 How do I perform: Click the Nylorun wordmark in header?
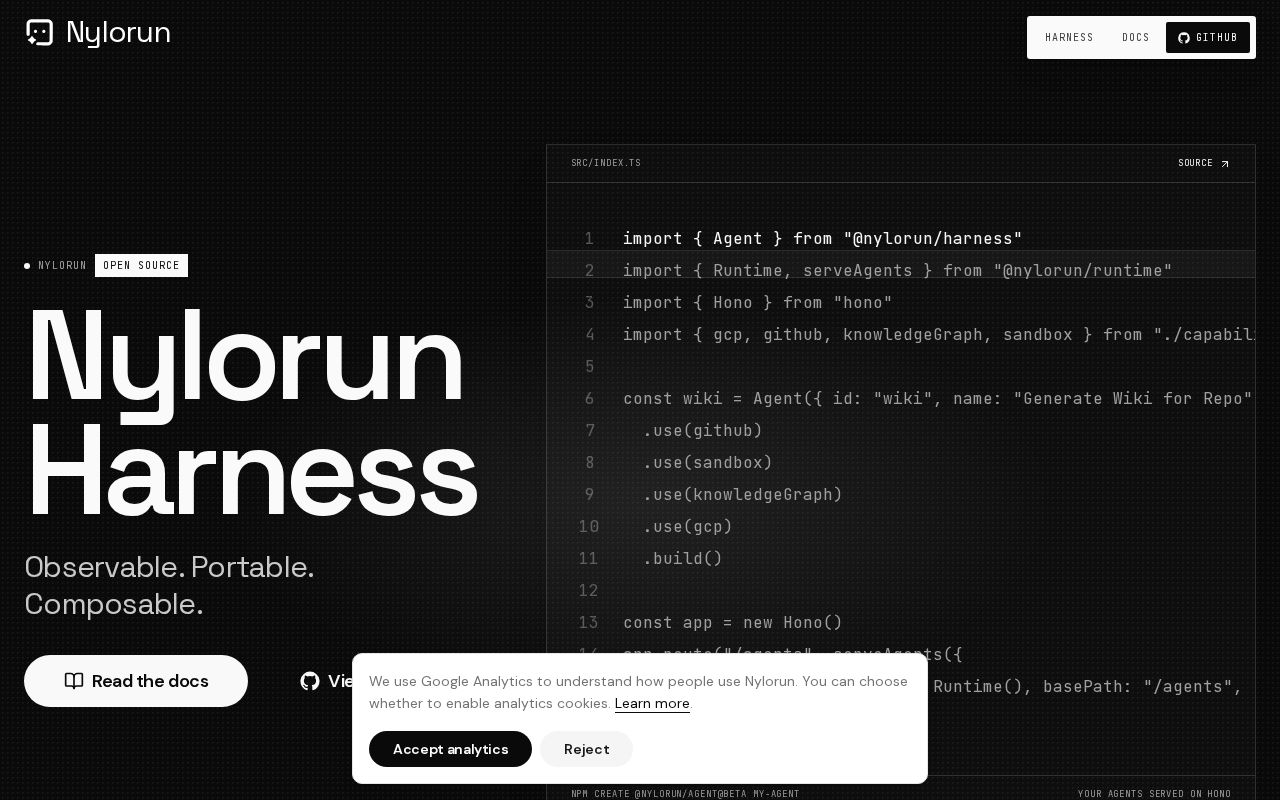click(x=118, y=33)
